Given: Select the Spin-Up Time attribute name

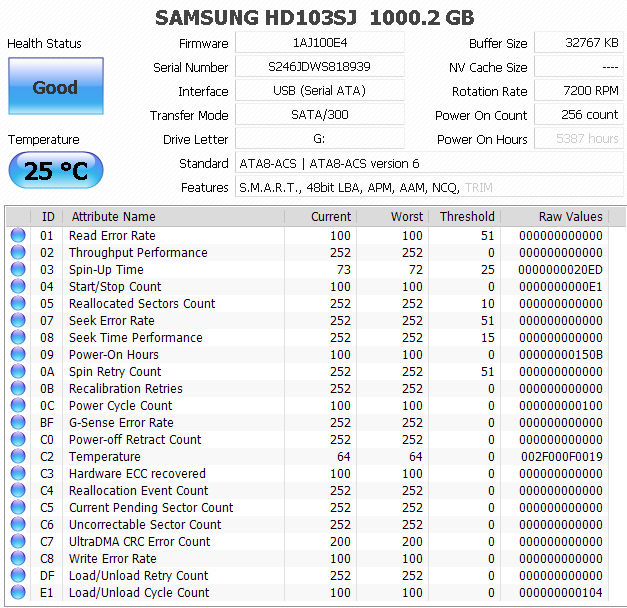Looking at the screenshot, I should (x=106, y=270).
